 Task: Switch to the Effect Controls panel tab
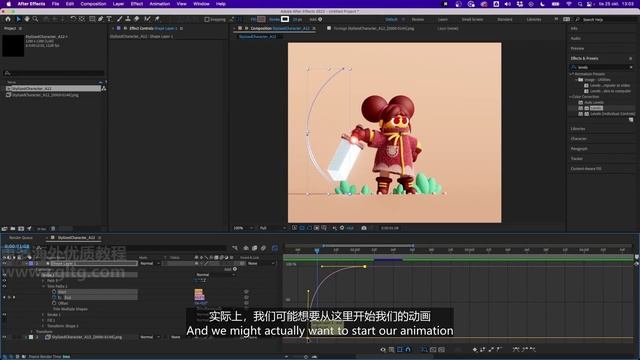point(152,29)
